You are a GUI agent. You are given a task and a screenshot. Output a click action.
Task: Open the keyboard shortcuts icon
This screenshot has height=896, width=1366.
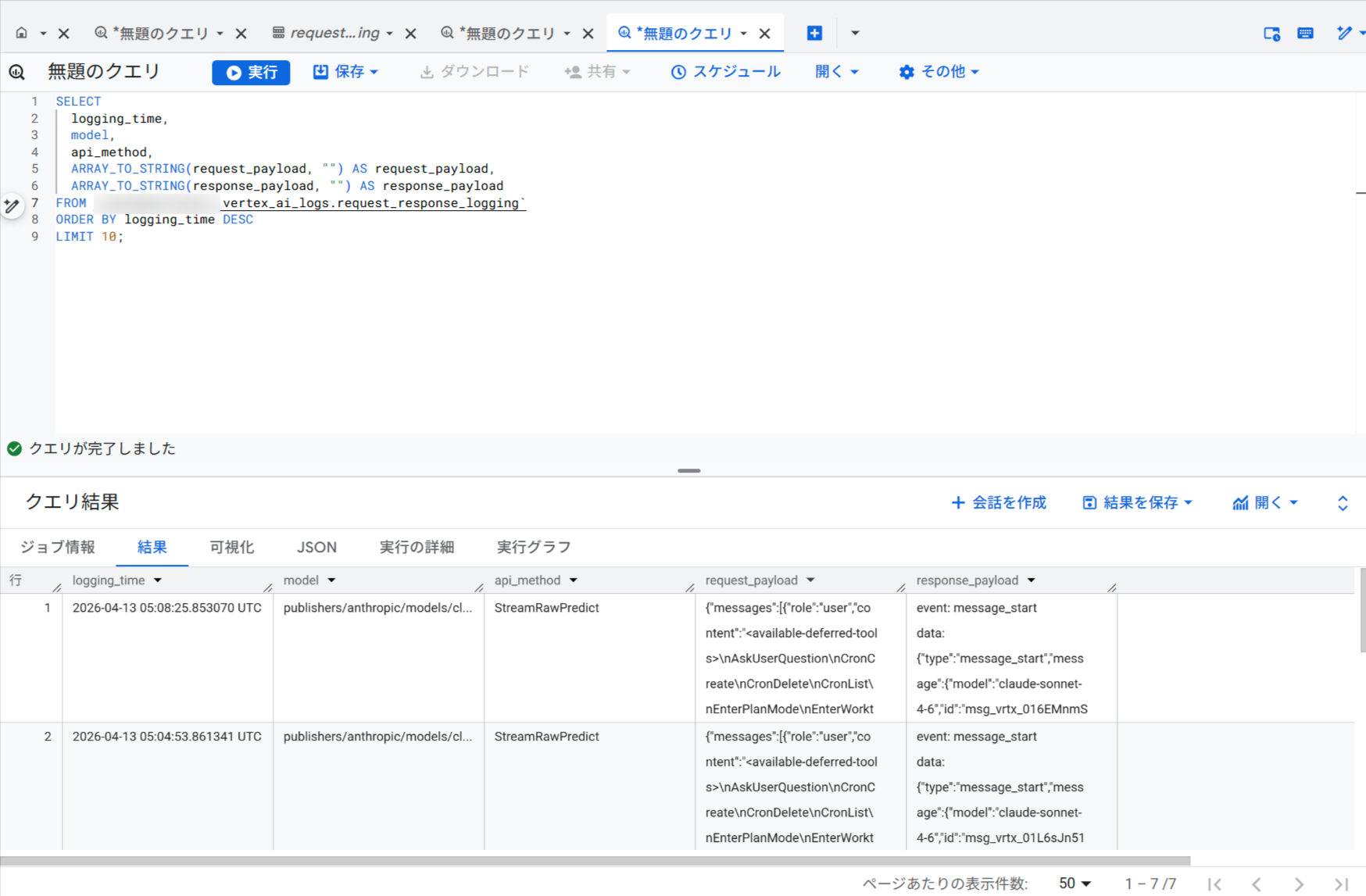click(x=1305, y=33)
